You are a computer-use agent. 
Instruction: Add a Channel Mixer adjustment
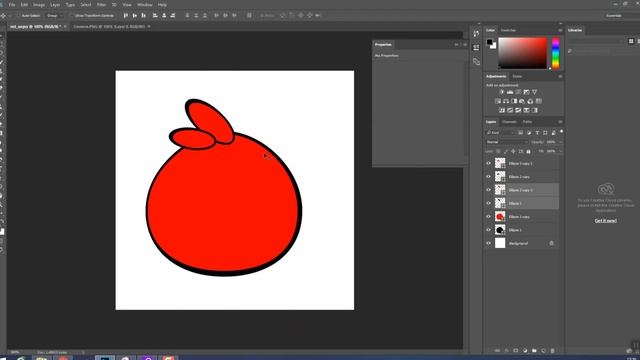(x=530, y=101)
